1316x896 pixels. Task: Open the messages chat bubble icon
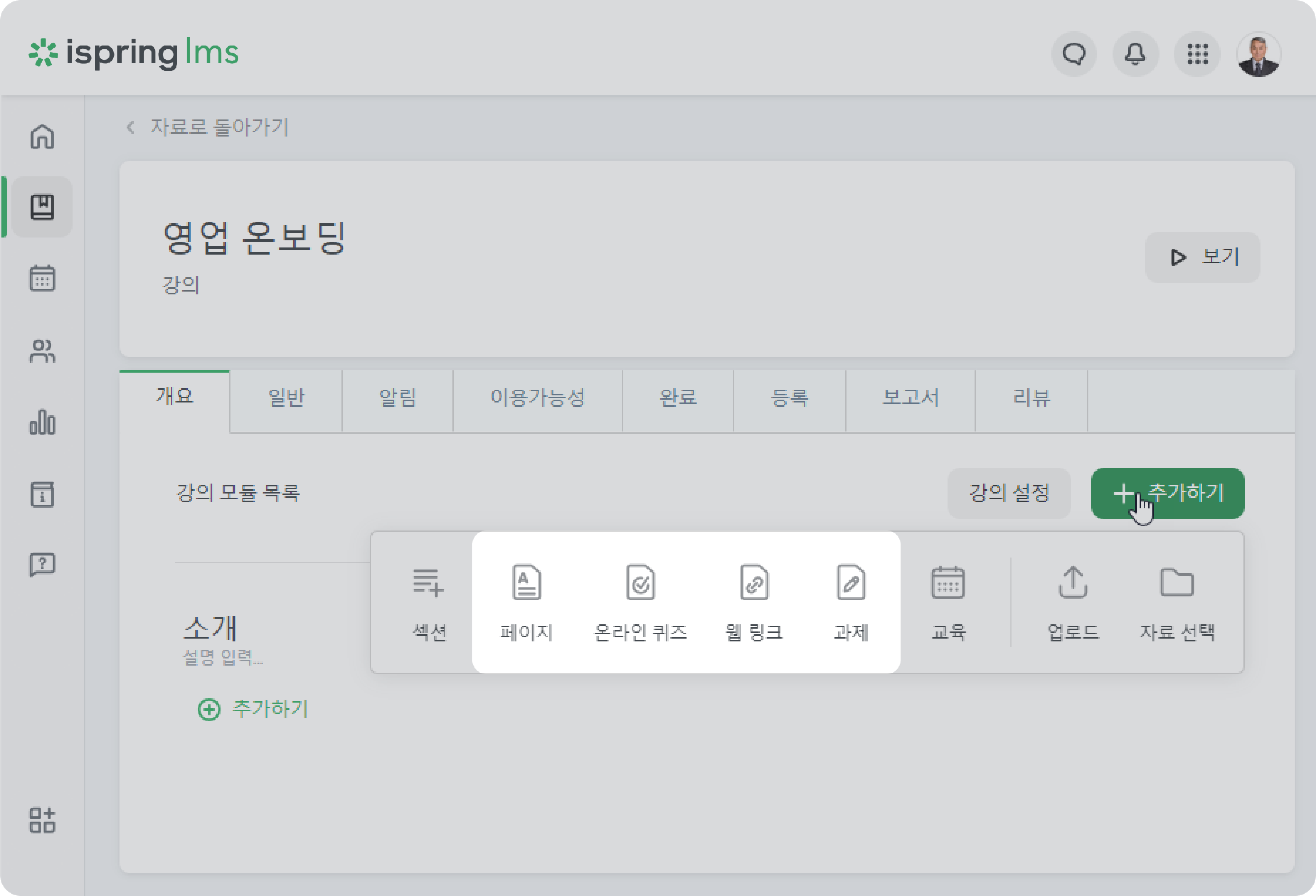point(1073,54)
